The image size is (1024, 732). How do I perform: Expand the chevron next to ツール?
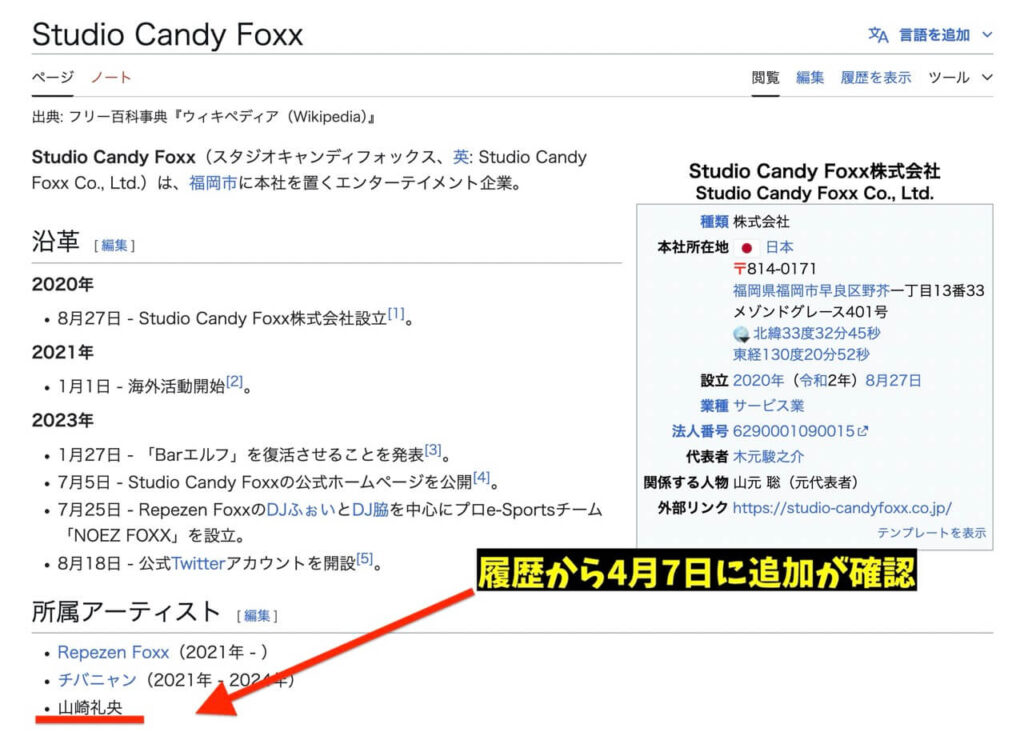[987, 78]
